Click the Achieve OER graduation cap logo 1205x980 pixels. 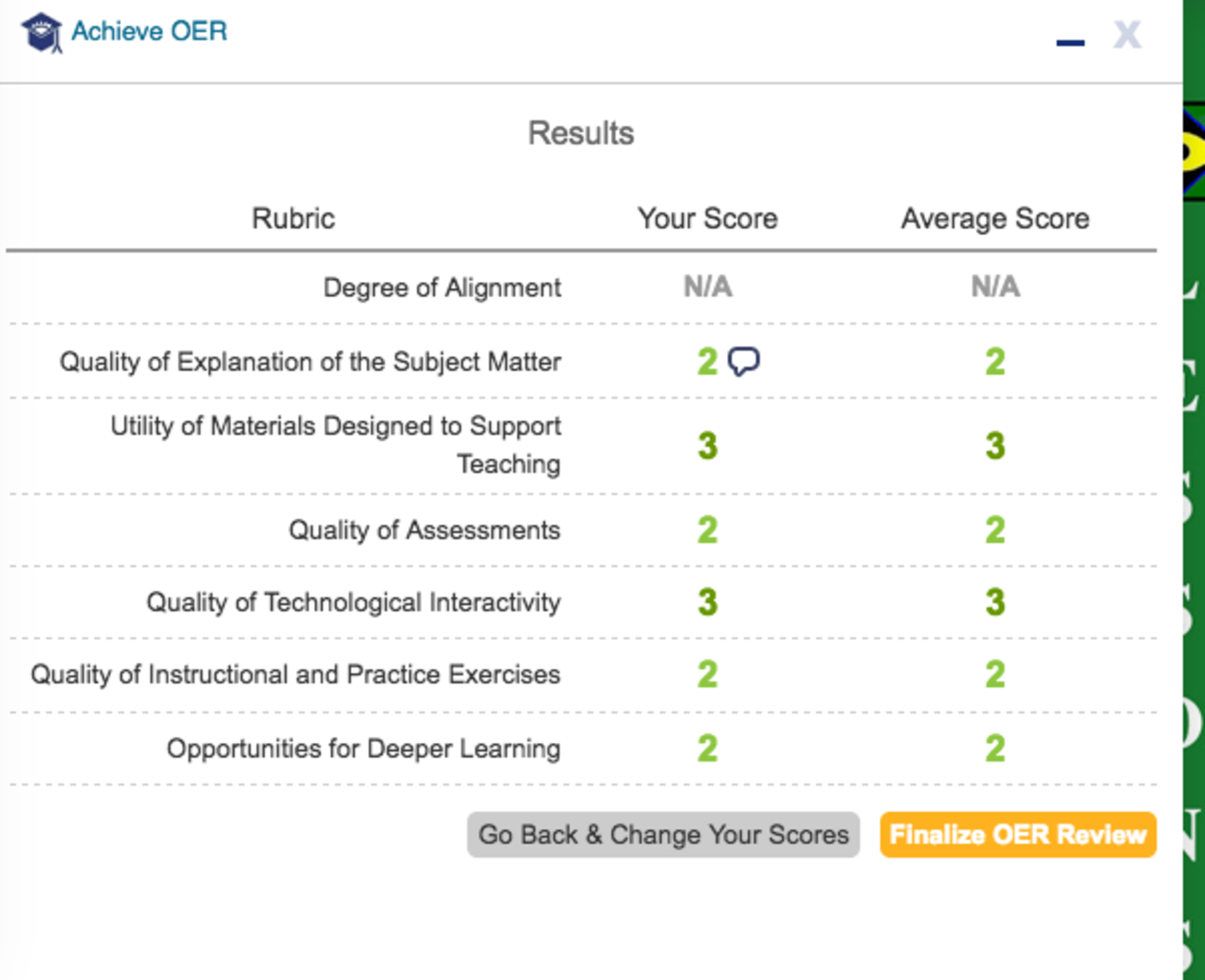coord(41,32)
